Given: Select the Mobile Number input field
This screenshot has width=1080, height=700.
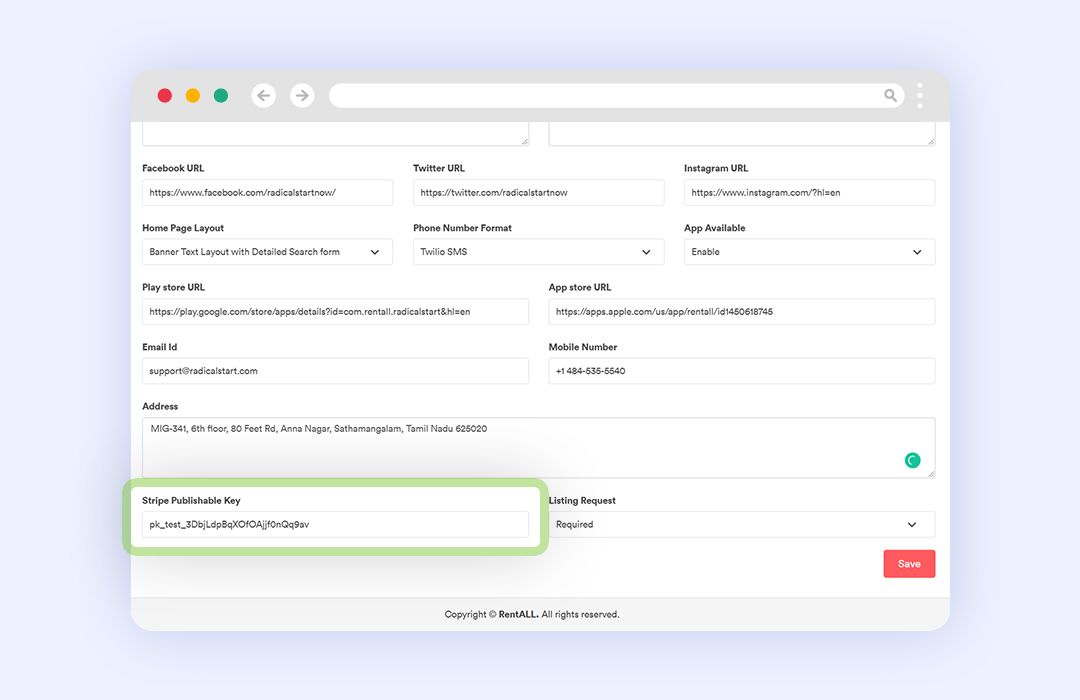Looking at the screenshot, I should [742, 371].
